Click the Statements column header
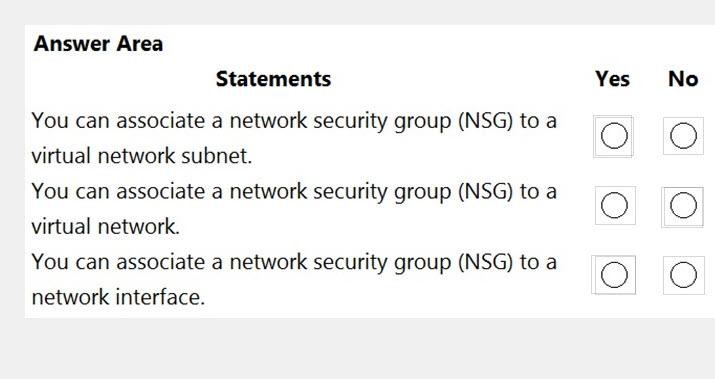 (273, 79)
